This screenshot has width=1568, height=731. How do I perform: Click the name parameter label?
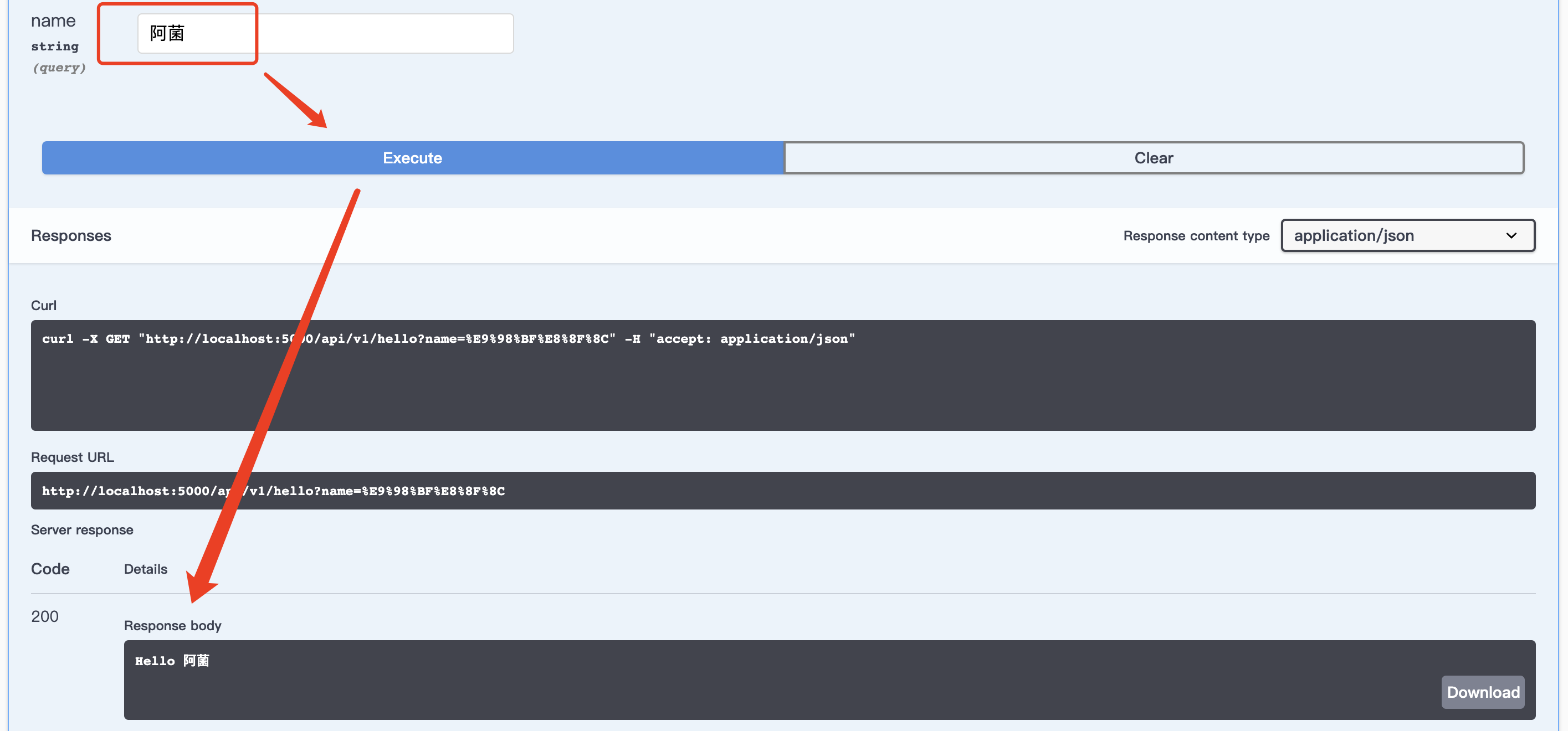(x=54, y=20)
